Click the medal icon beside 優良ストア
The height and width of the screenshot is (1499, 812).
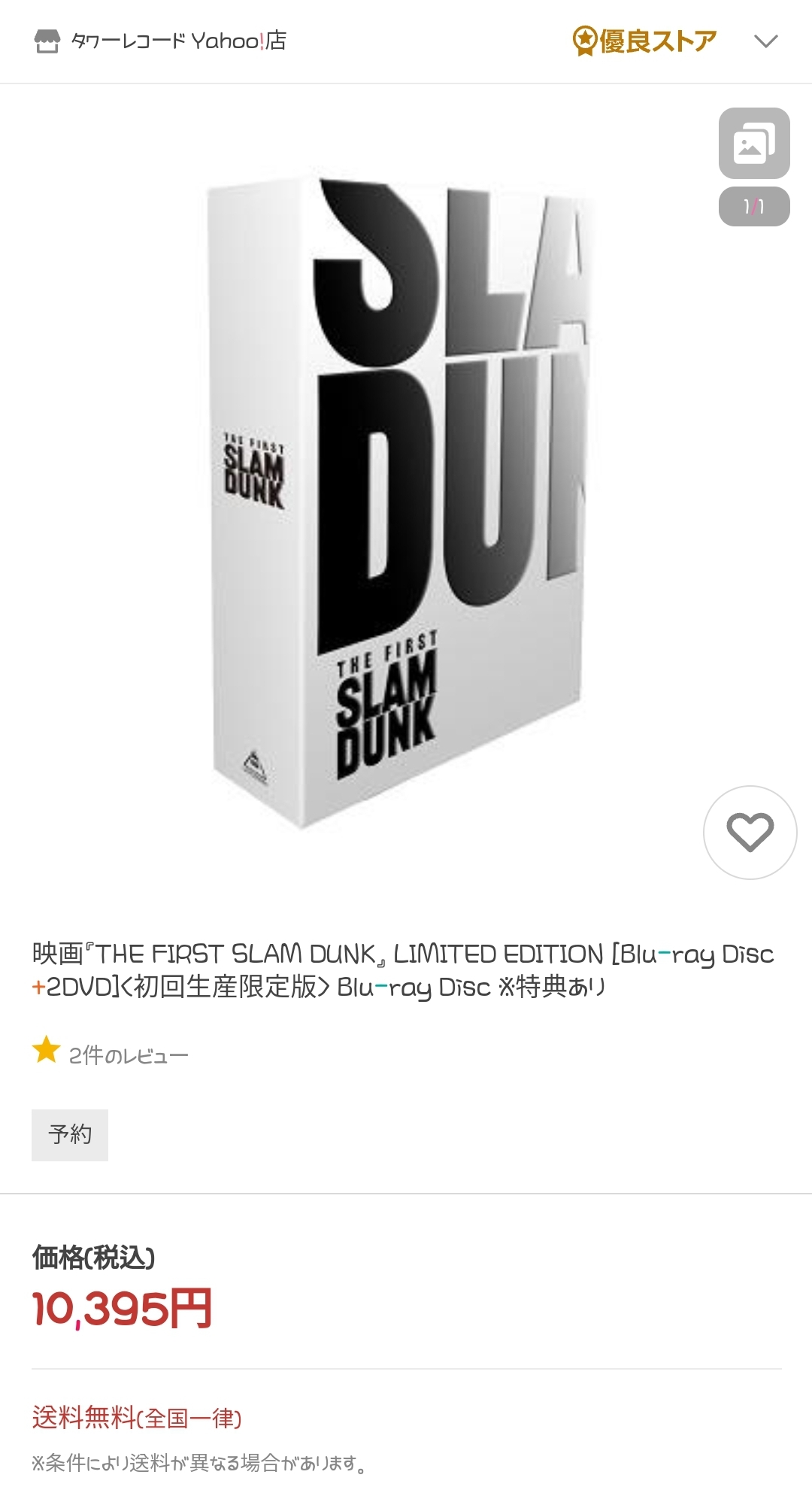(x=584, y=41)
